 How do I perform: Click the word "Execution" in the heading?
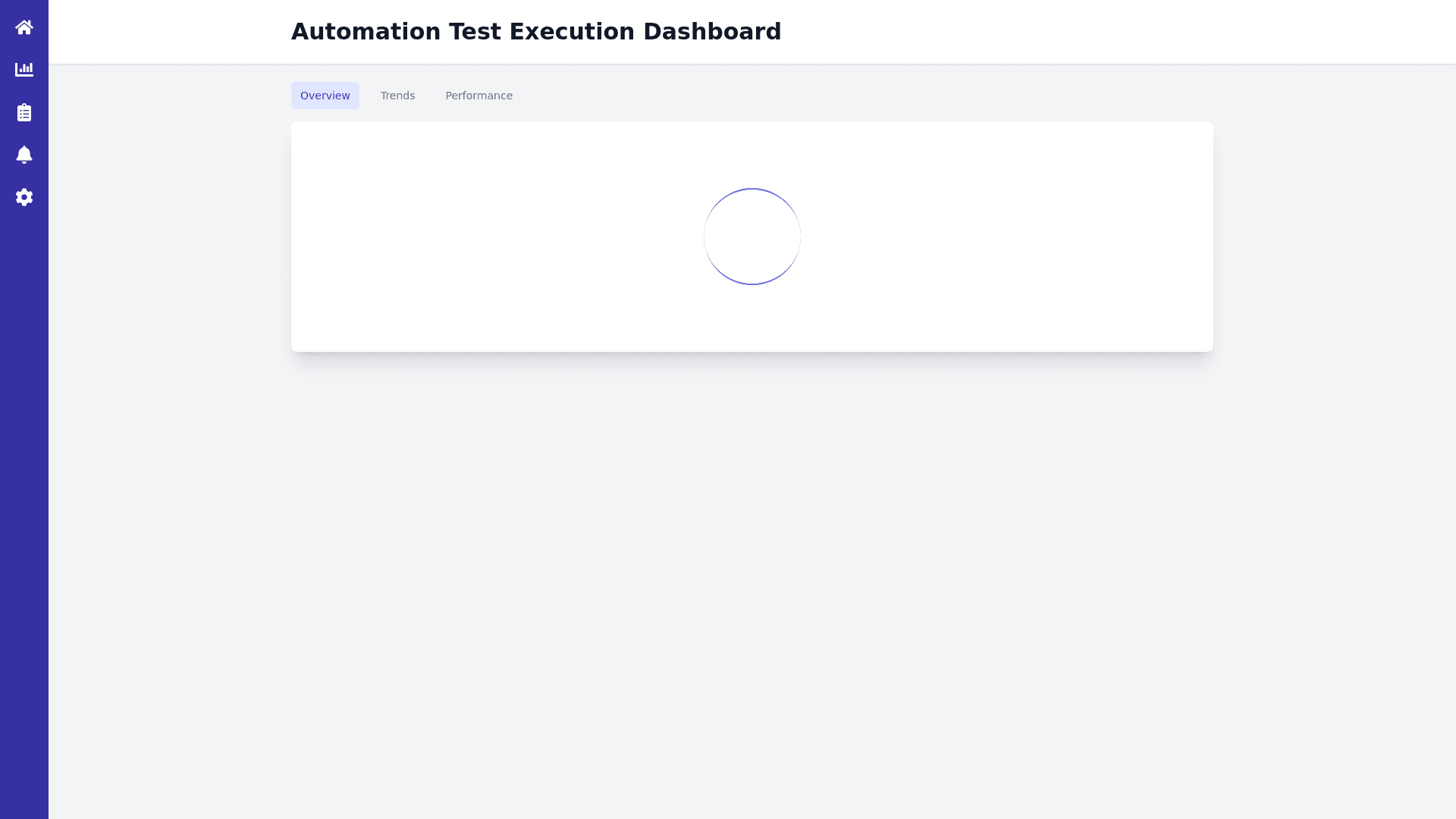coord(572,32)
